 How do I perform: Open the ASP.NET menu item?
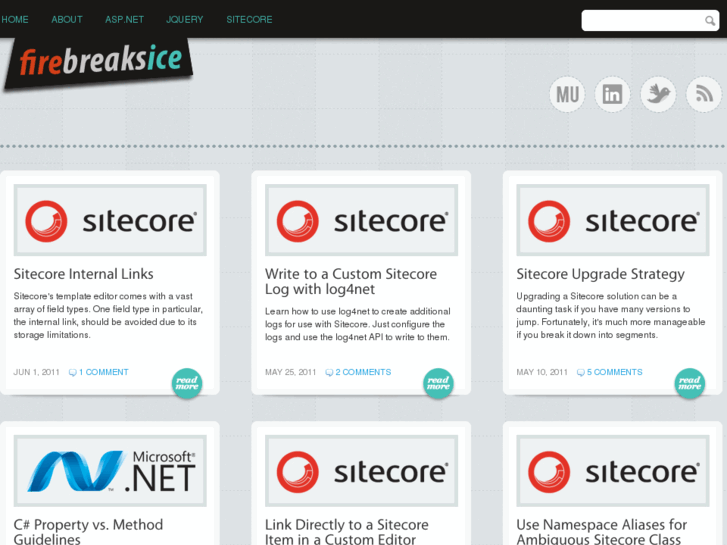(x=124, y=19)
